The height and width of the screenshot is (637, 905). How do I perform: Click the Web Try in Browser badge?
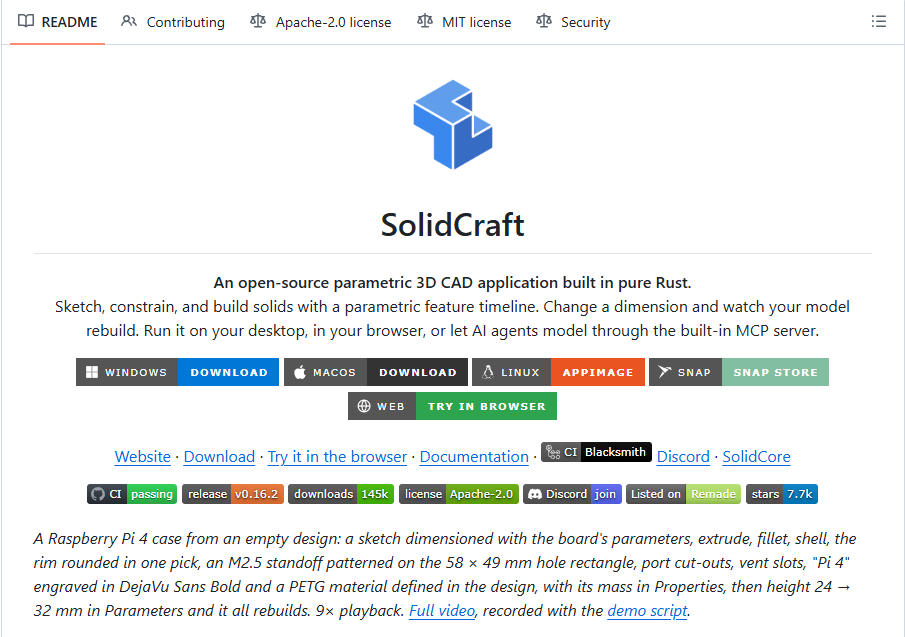coord(452,406)
